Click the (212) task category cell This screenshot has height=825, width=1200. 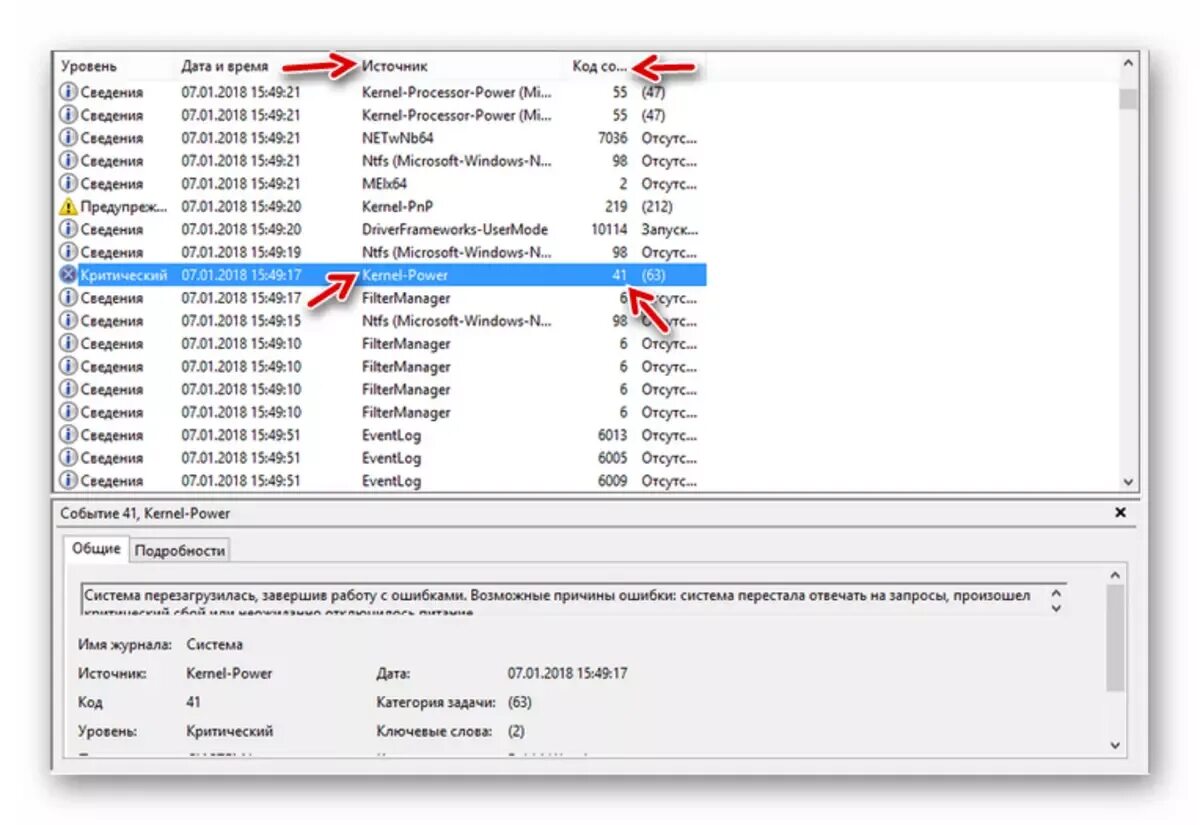pyautogui.click(x=656, y=206)
